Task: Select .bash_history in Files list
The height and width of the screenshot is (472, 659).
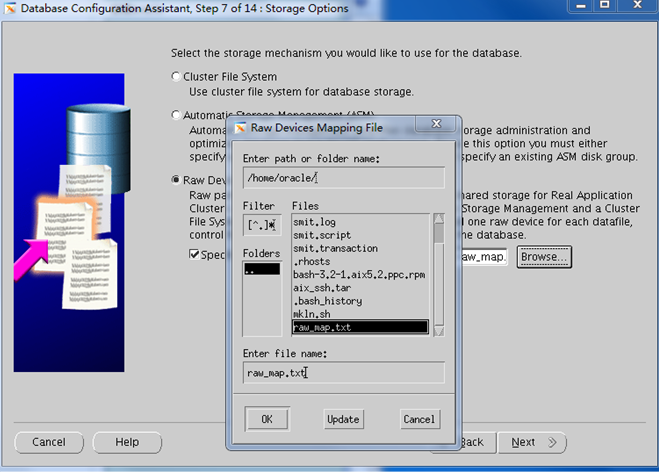Action: point(360,301)
